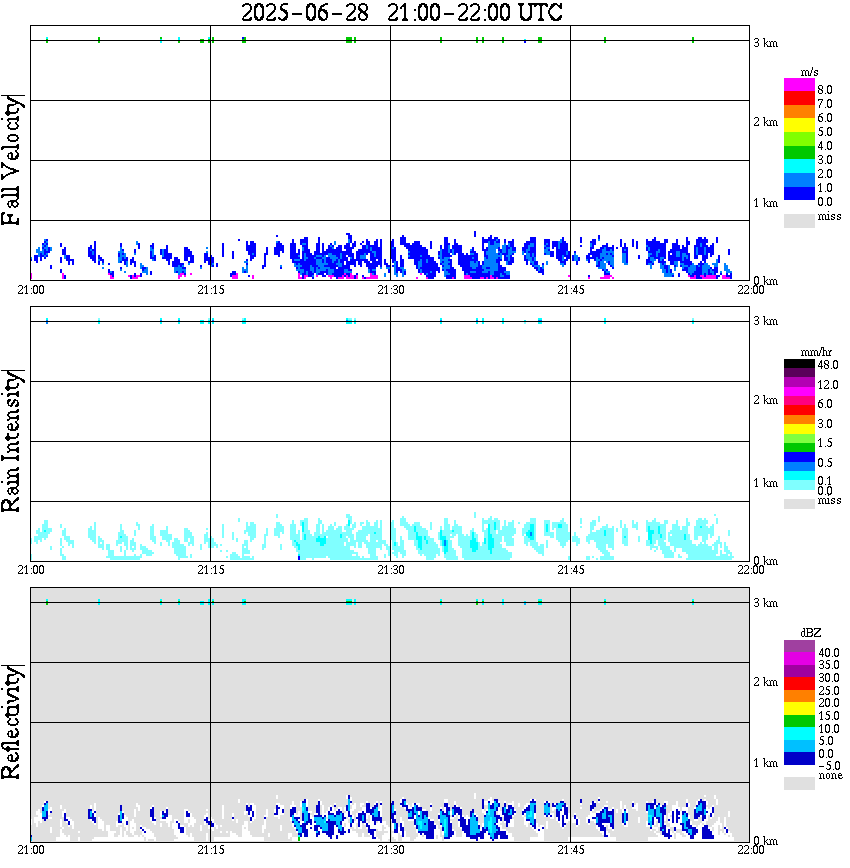Click the 2025-06-28 21:00-22:00 UTC title
This screenshot has height=868, width=850.
pyautogui.click(x=401, y=12)
